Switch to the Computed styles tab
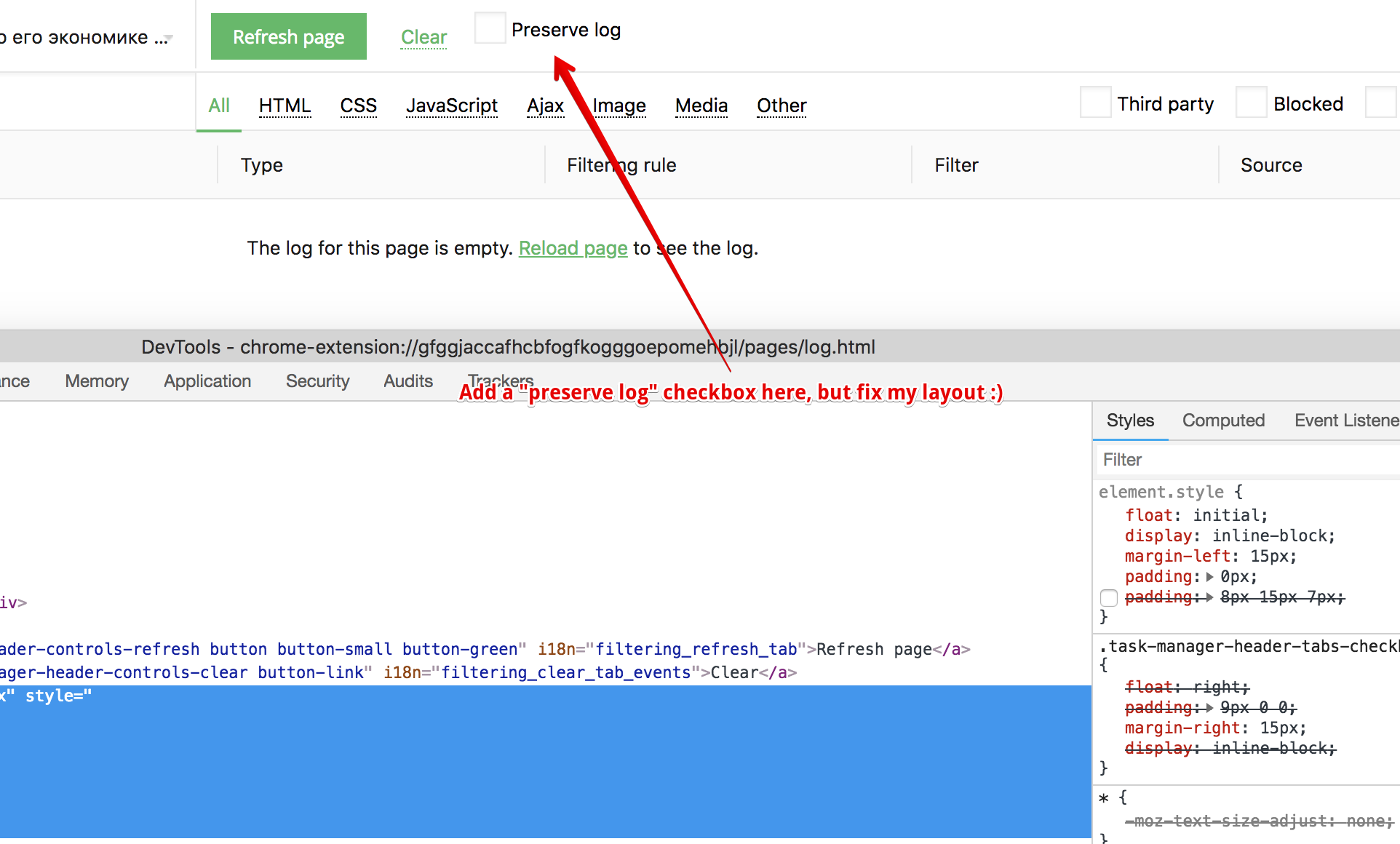Screen dimensions: 1400x844 (x=1223, y=421)
